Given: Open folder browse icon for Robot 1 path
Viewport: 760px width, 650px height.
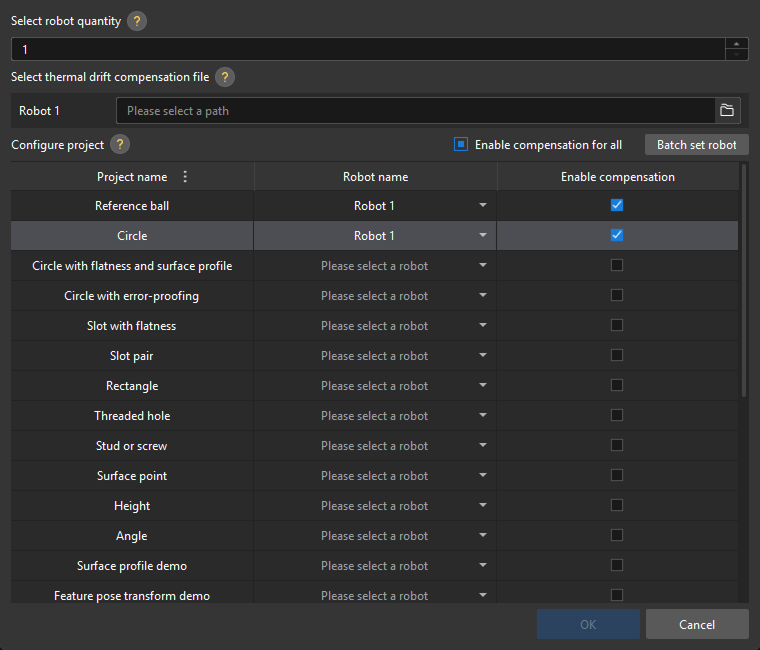Looking at the screenshot, I should click(x=727, y=111).
